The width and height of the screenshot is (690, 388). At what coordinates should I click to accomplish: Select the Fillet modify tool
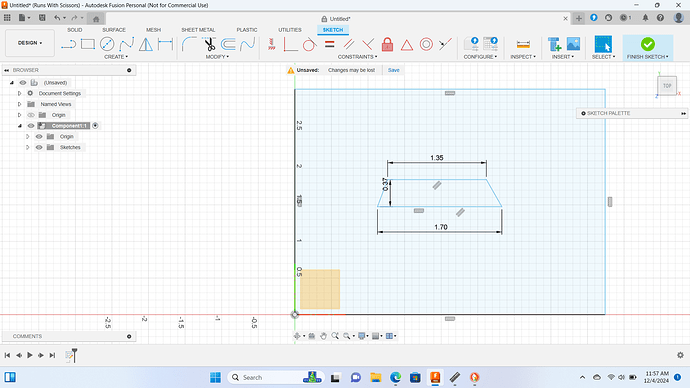pos(189,44)
